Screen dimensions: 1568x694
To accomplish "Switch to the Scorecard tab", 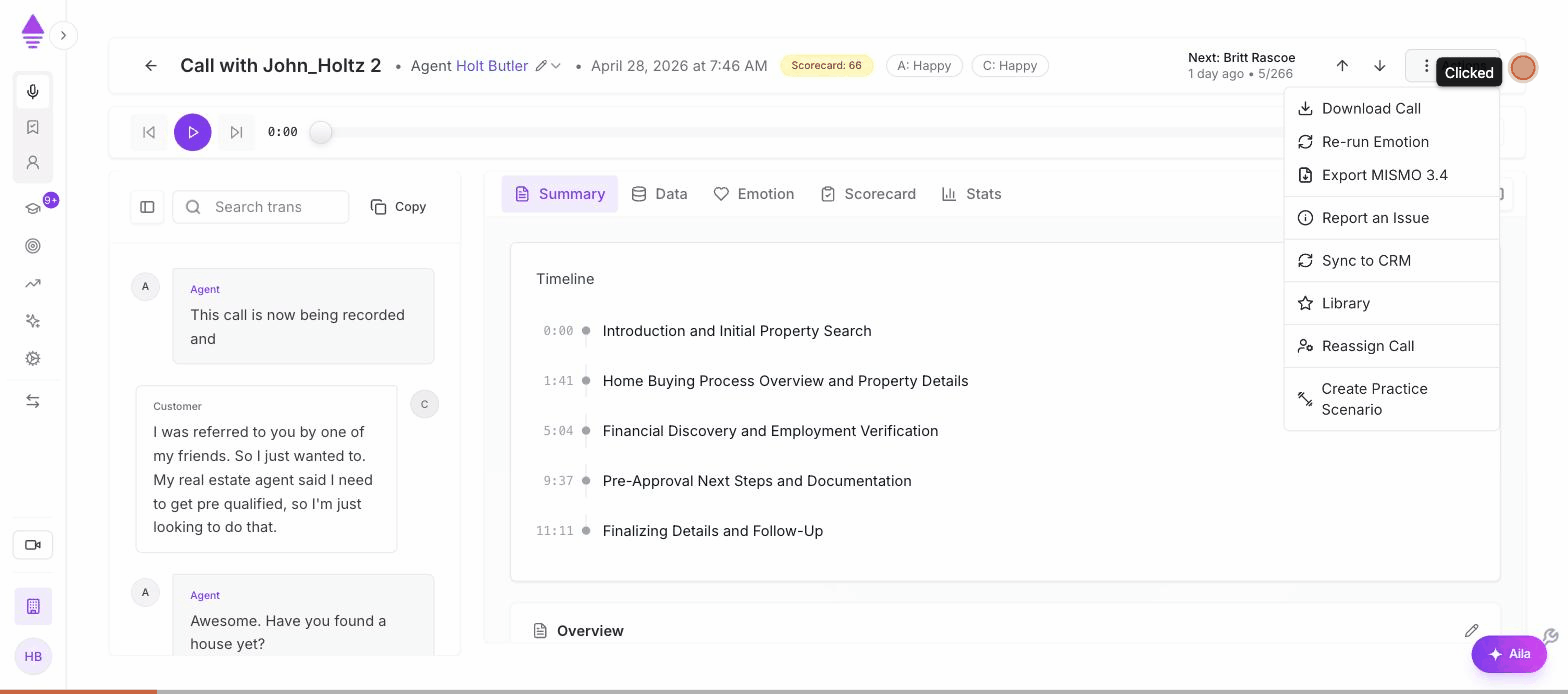I will click(868, 194).
